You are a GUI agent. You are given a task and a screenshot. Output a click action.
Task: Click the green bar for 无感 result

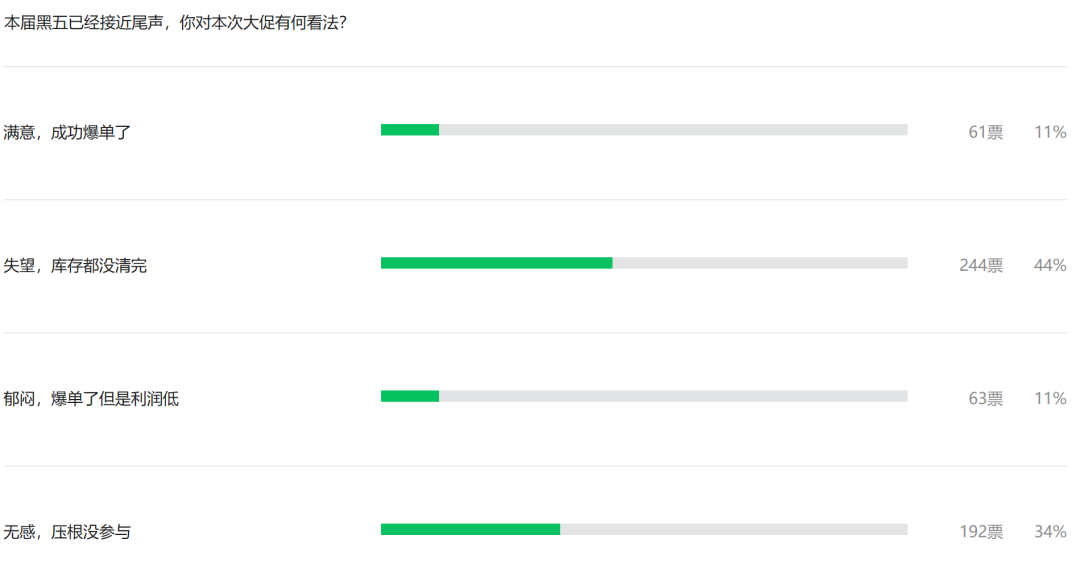click(470, 529)
